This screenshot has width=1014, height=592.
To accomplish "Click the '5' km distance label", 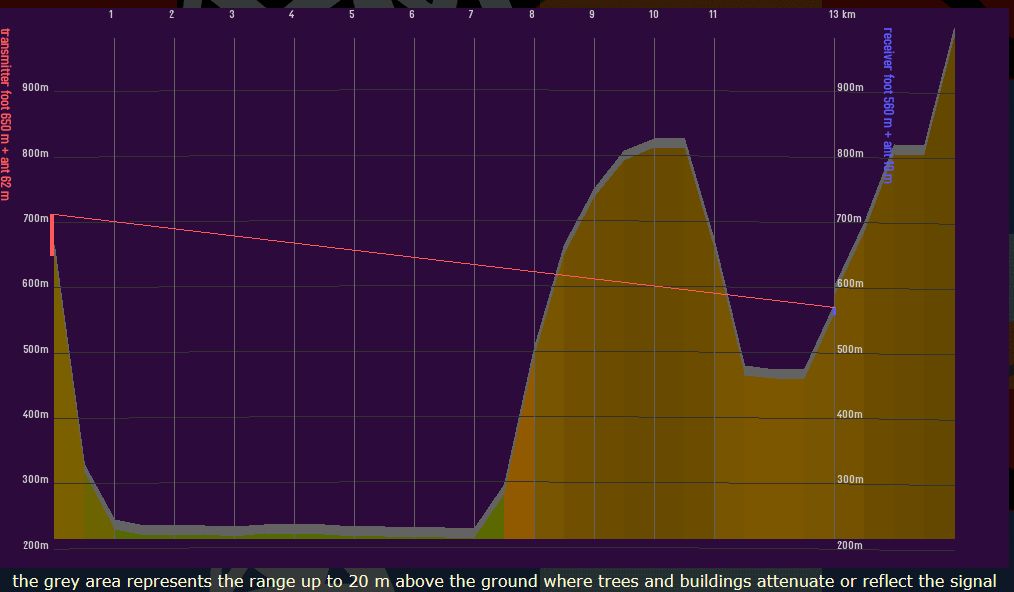I will tap(352, 14).
